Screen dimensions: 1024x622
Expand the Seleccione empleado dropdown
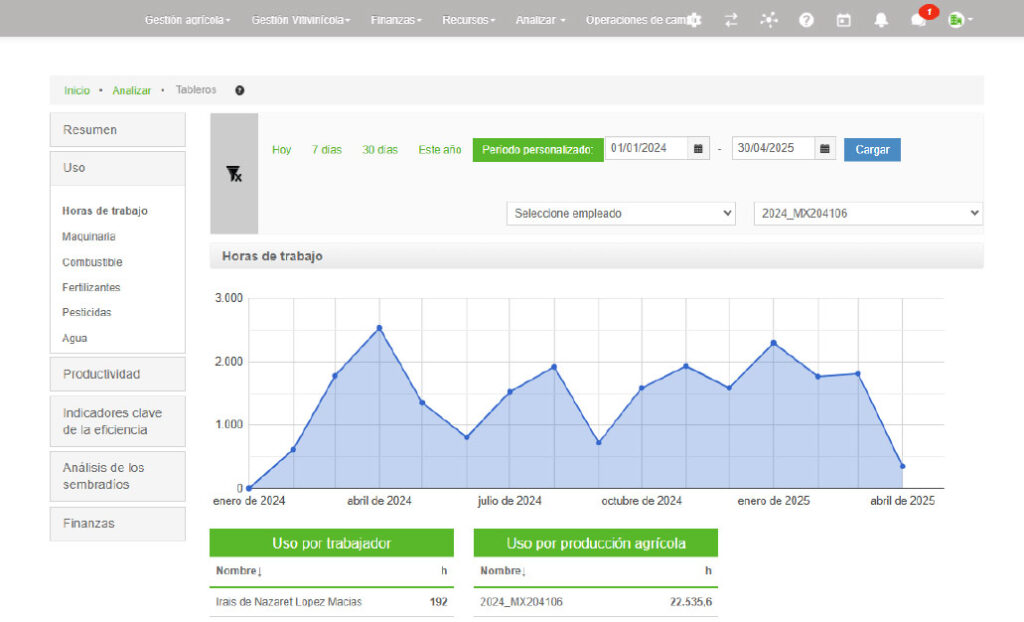tap(622, 213)
